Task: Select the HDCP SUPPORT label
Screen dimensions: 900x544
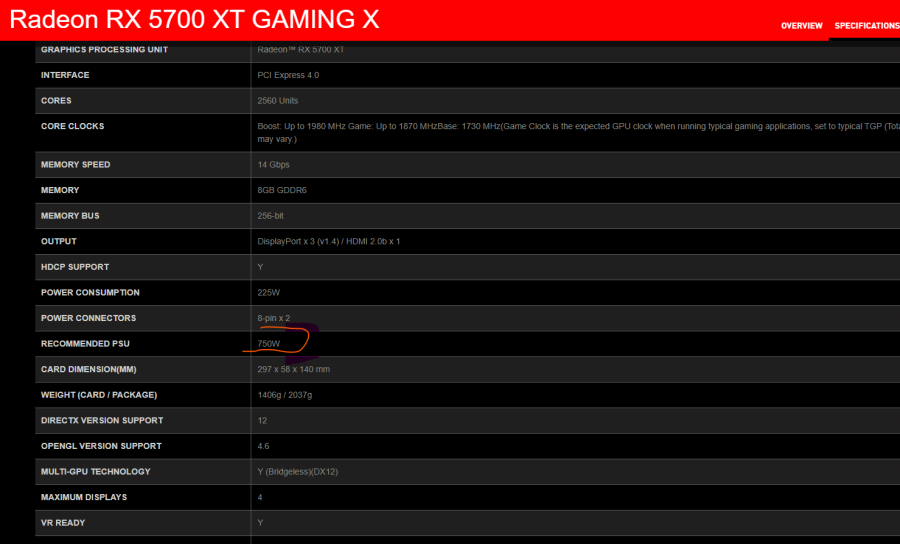Action: 75,267
